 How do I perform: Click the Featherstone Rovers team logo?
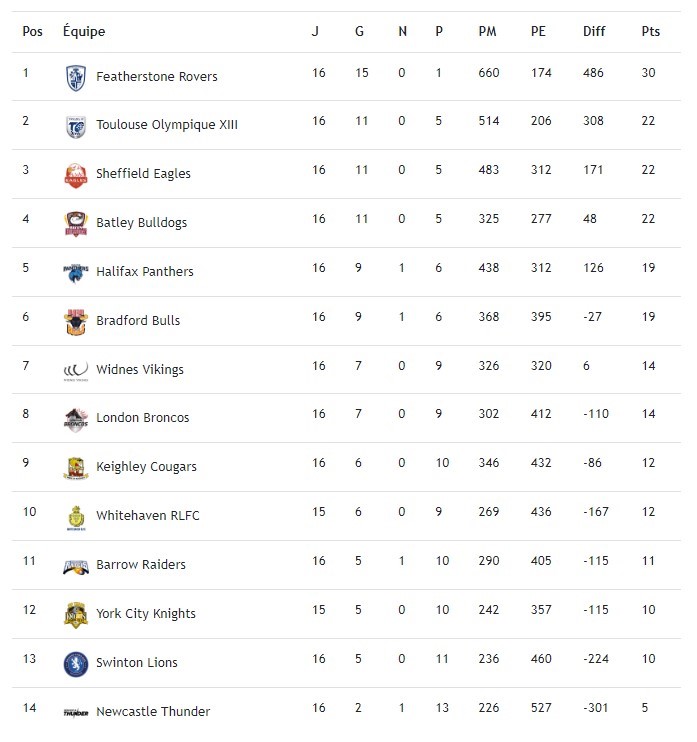coord(75,77)
